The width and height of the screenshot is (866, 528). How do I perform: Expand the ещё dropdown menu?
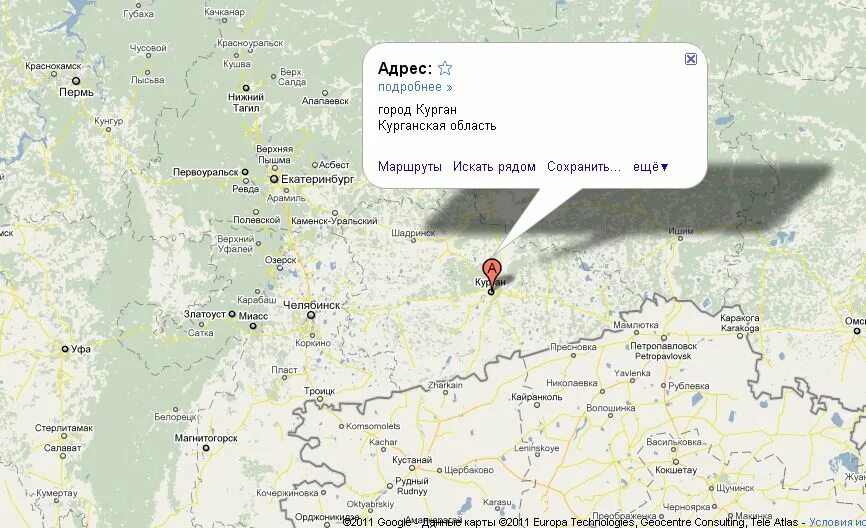click(x=650, y=167)
